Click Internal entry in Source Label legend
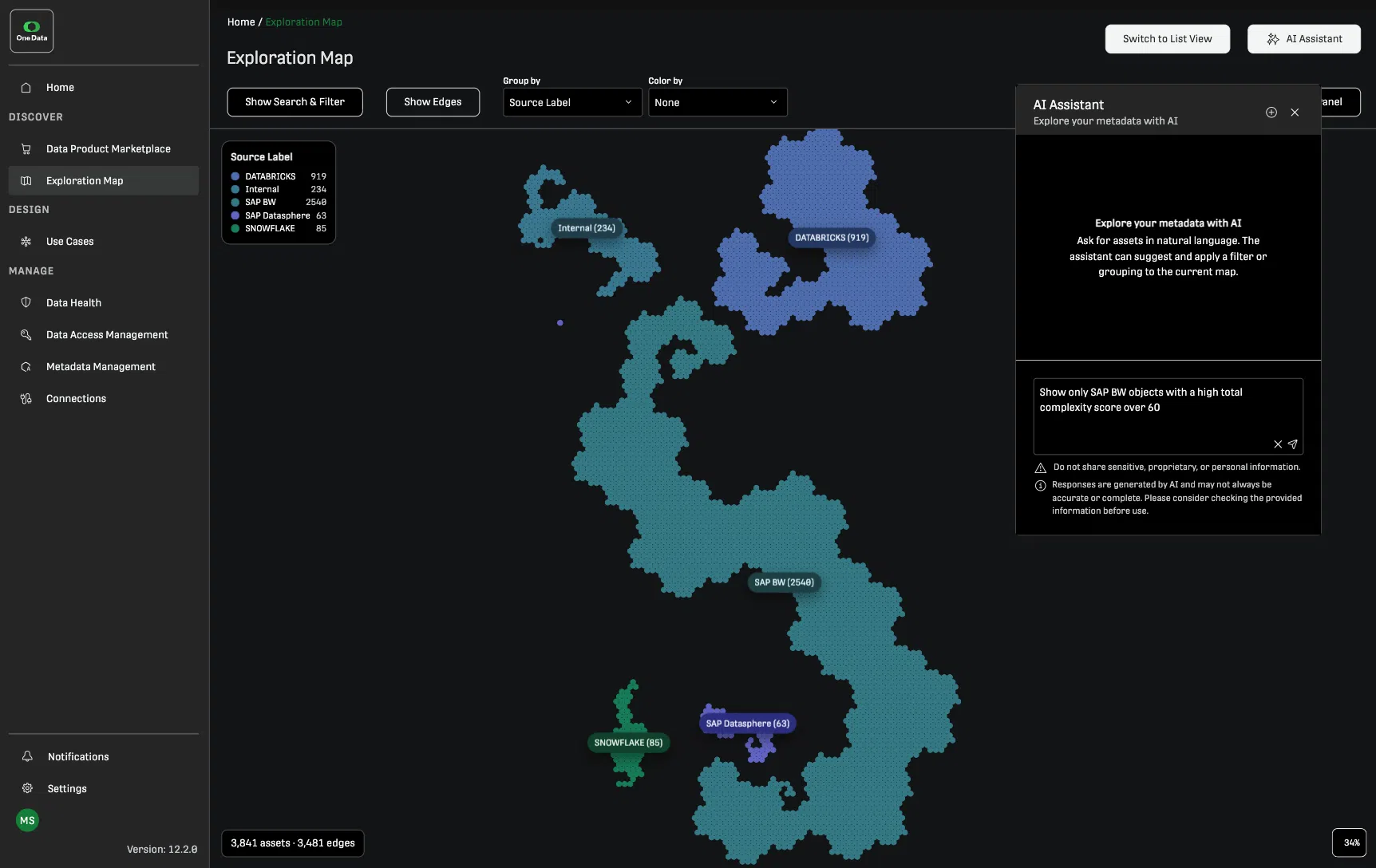This screenshot has height=868, width=1376. coord(279,190)
